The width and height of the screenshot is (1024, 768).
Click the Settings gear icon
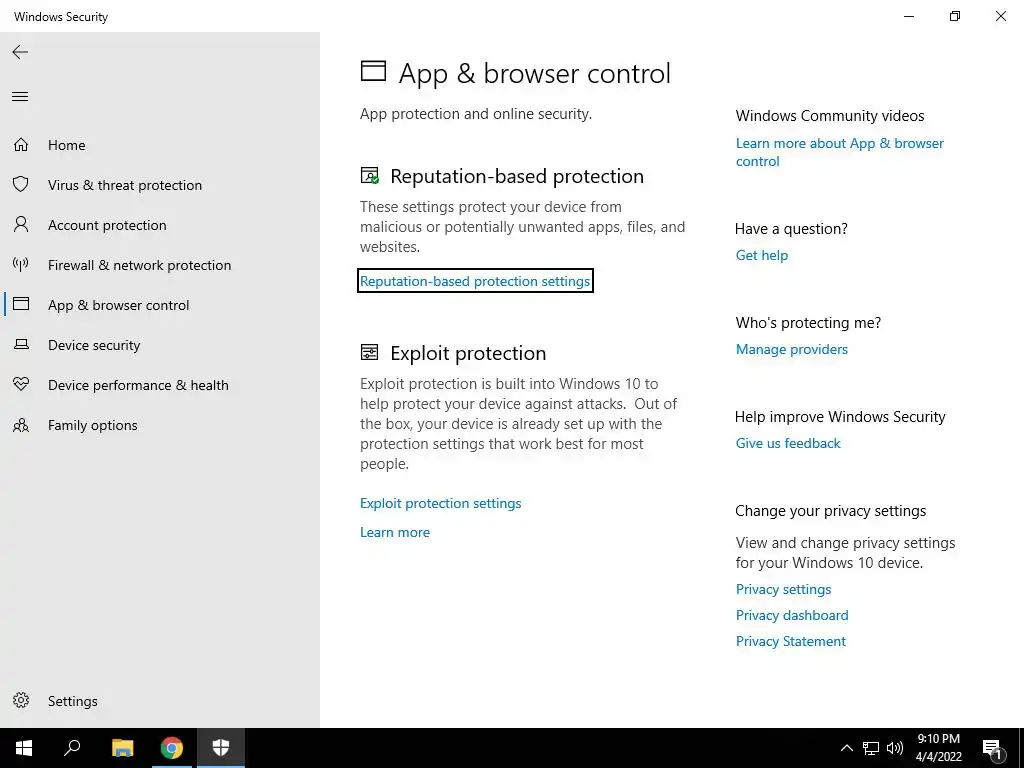21,700
